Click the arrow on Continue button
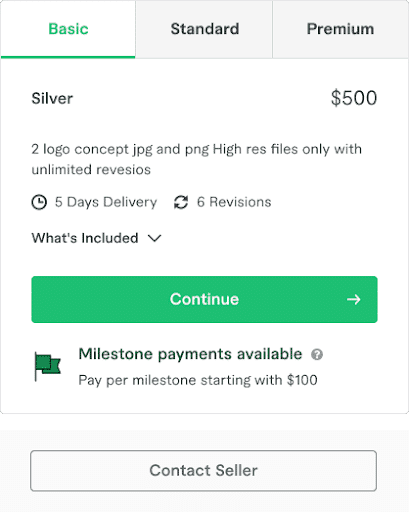The image size is (409, 512). 354,299
